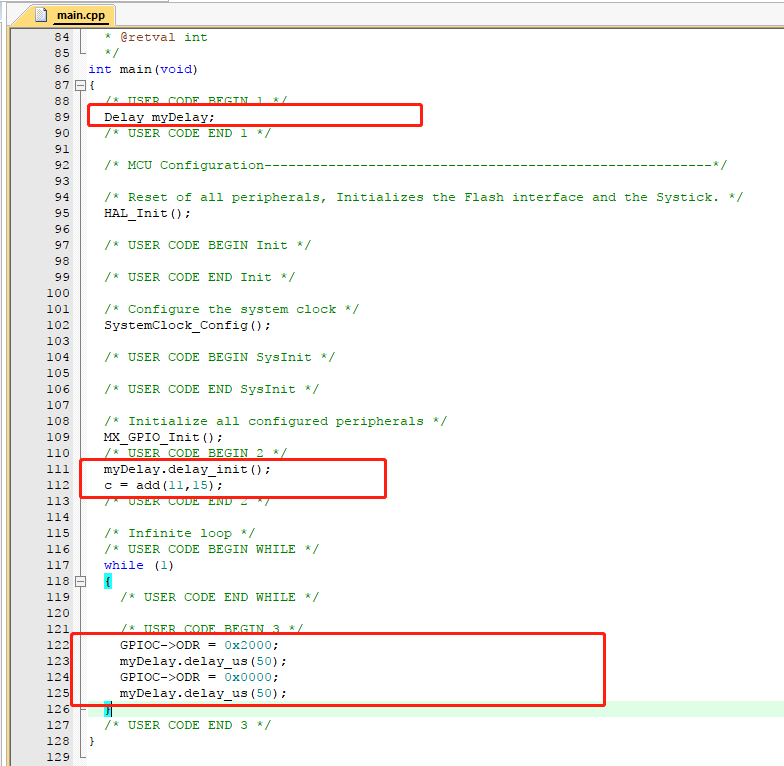This screenshot has height=766, width=784.
Task: Click on 'int main(void)' declaration
Action: click(143, 70)
